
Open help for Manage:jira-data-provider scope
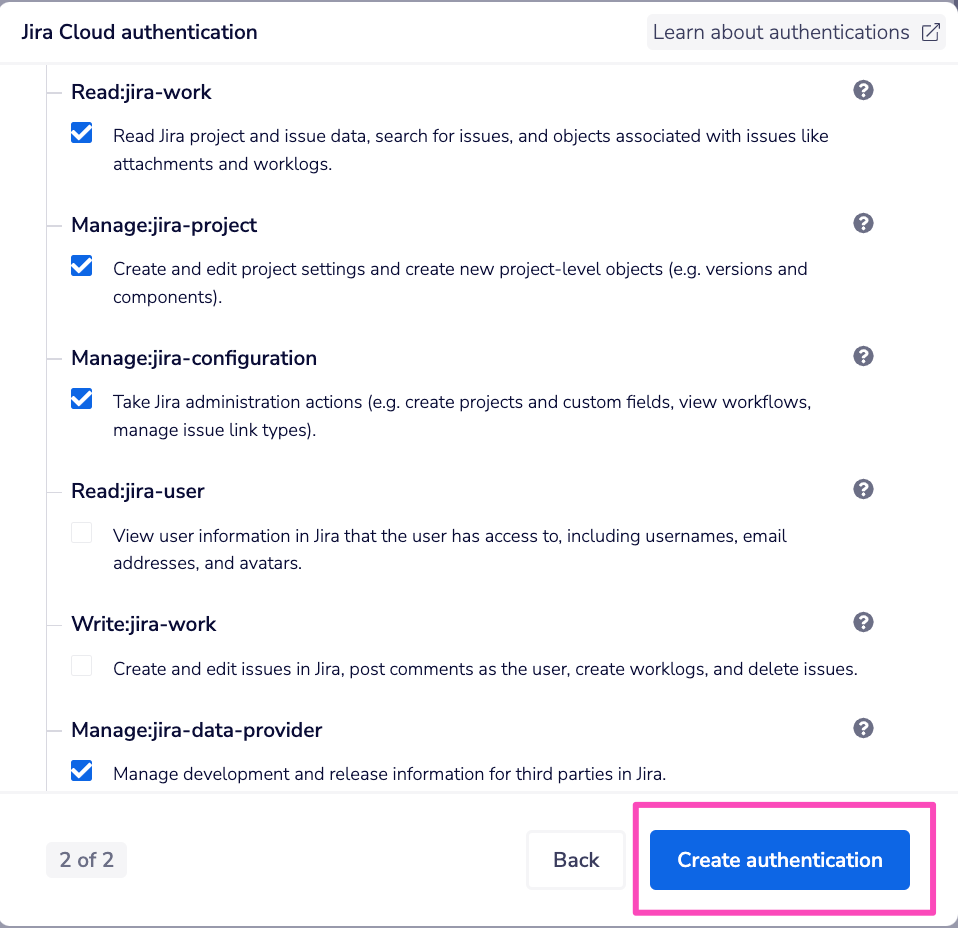tap(863, 728)
